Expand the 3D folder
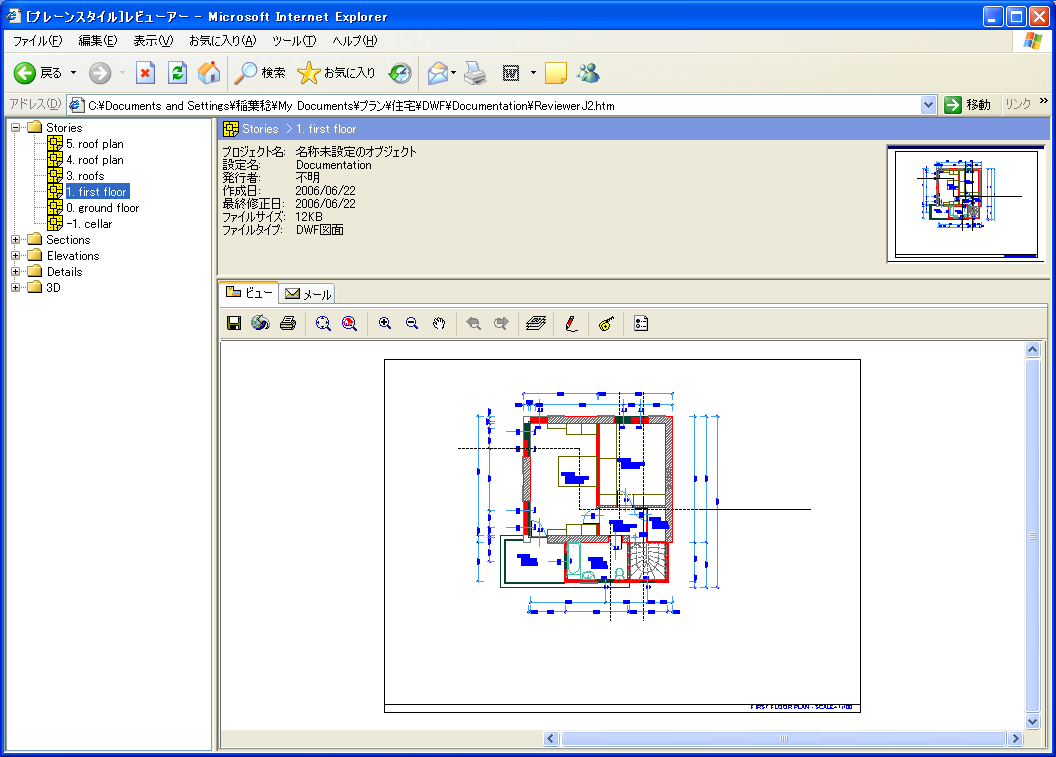Image resolution: width=1056 pixels, height=757 pixels. pos(16,287)
